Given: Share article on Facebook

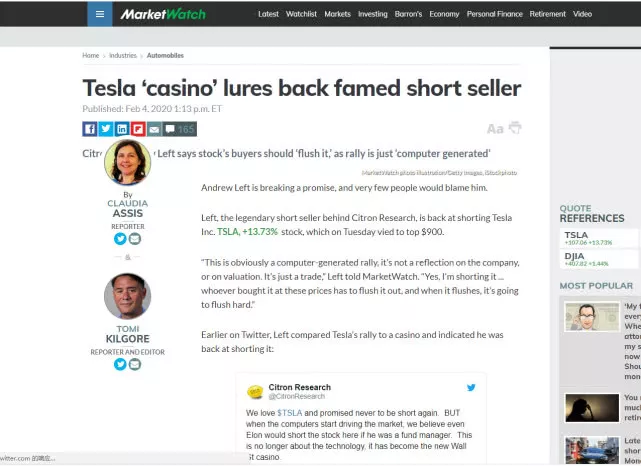Looking at the screenshot, I should 89,129.
